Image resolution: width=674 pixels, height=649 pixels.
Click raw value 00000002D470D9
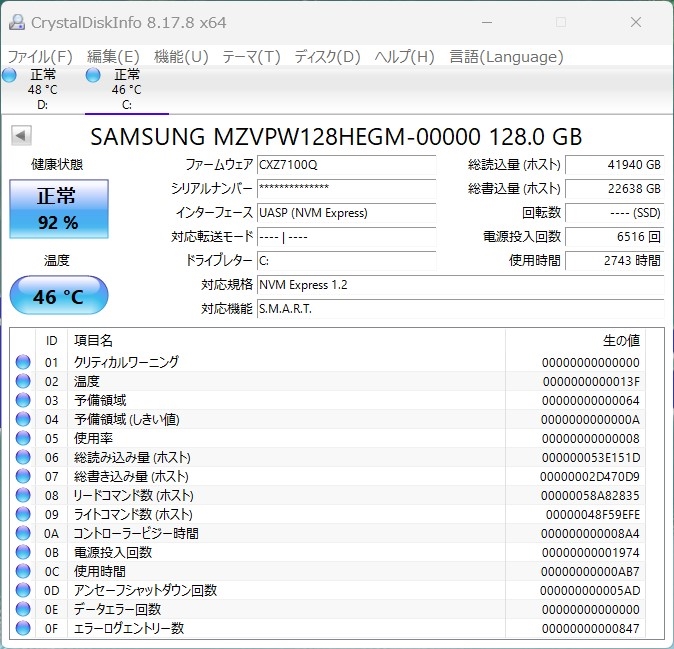click(590, 476)
